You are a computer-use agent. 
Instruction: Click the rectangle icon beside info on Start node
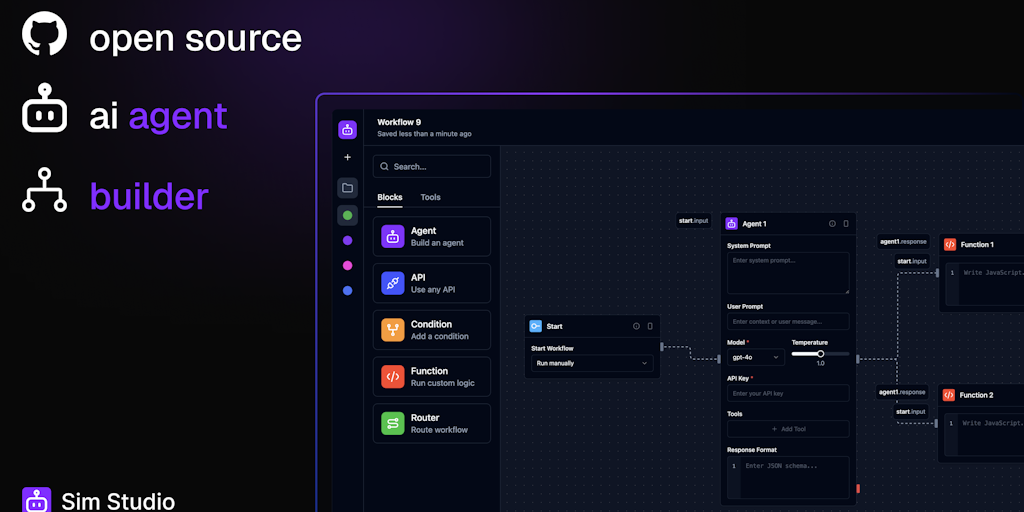pyautogui.click(x=650, y=326)
